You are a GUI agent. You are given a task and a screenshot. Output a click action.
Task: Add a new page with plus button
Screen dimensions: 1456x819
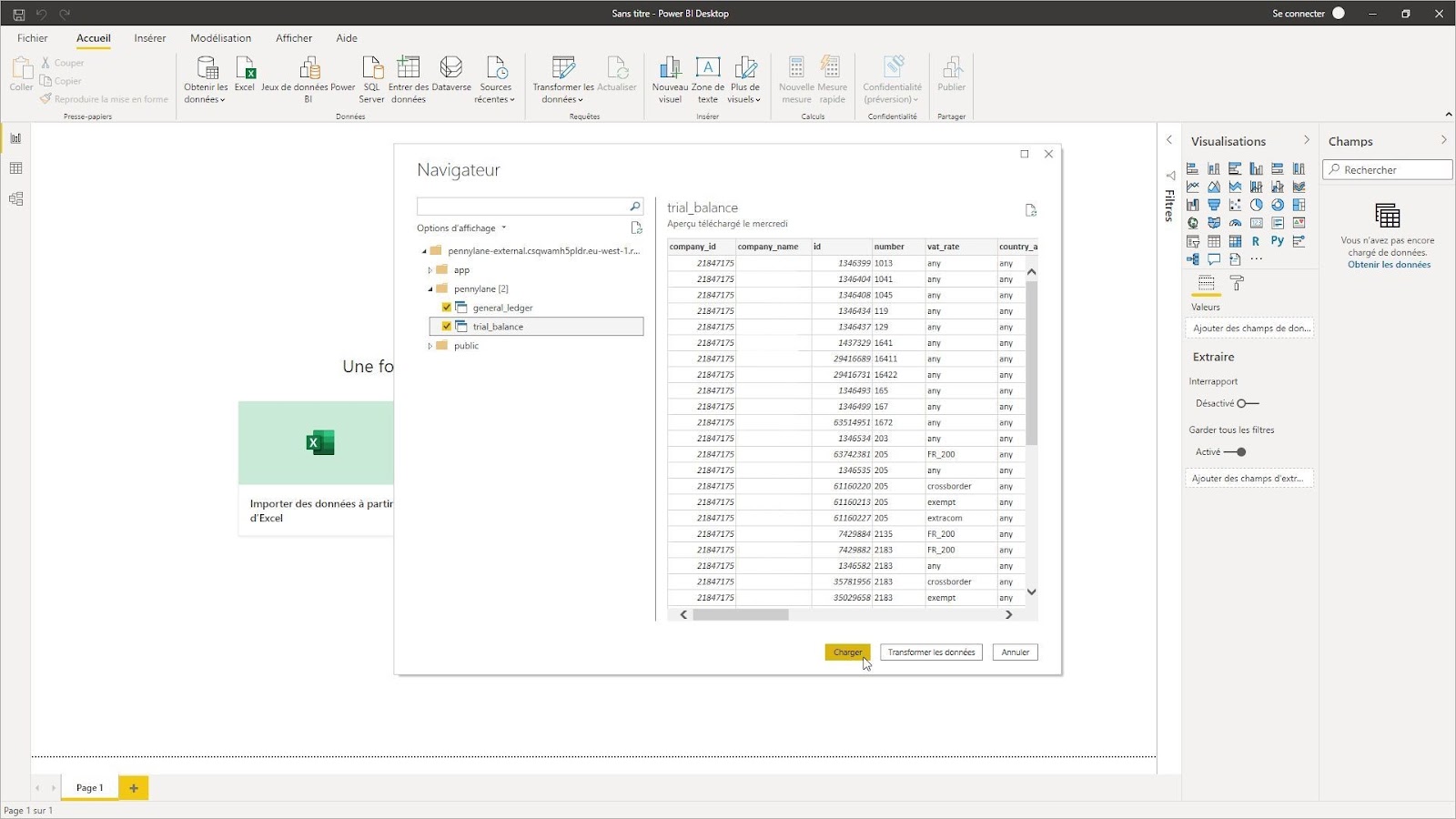click(x=133, y=788)
